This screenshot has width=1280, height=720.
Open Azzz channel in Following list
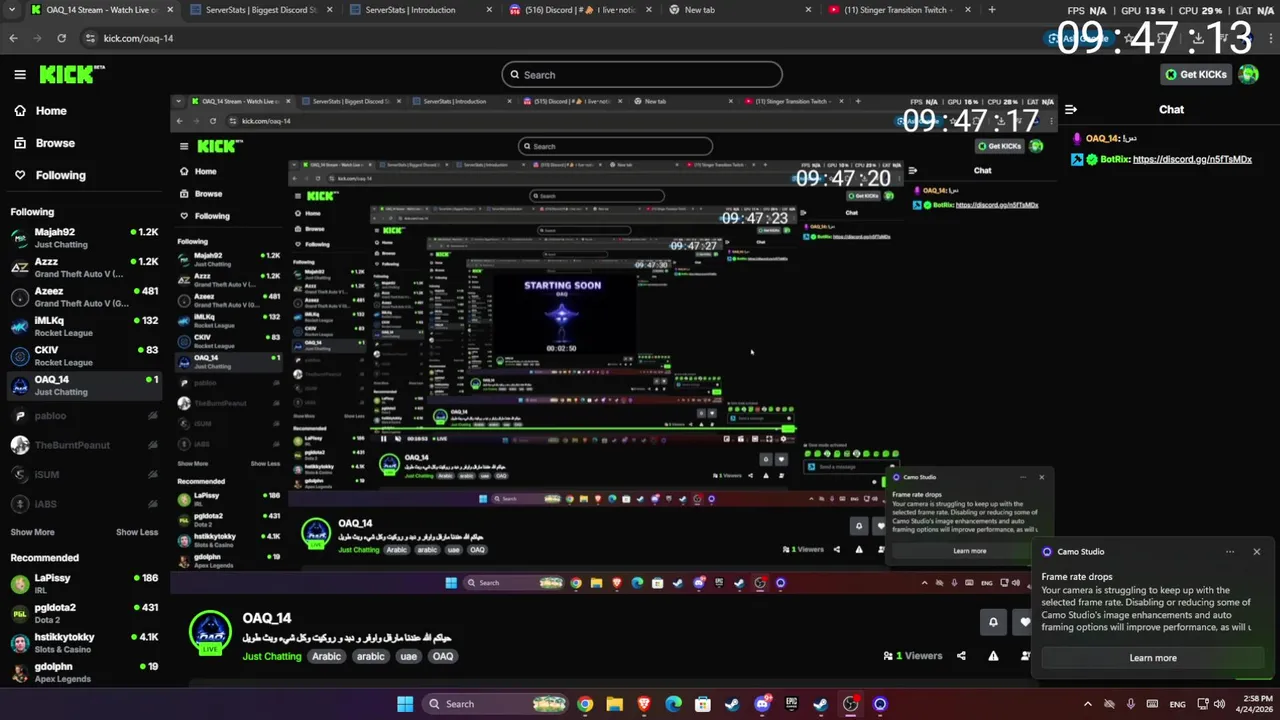click(85, 267)
